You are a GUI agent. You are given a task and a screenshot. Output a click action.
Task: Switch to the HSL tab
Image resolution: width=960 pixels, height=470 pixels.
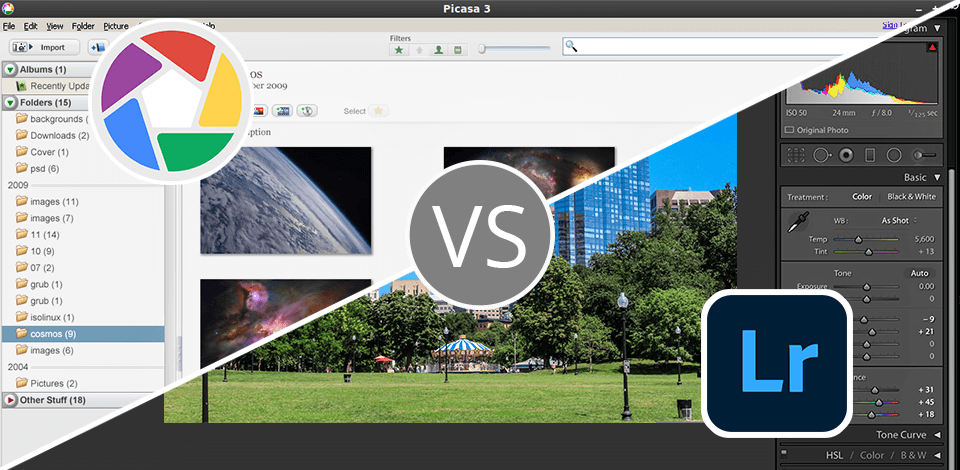click(834, 455)
